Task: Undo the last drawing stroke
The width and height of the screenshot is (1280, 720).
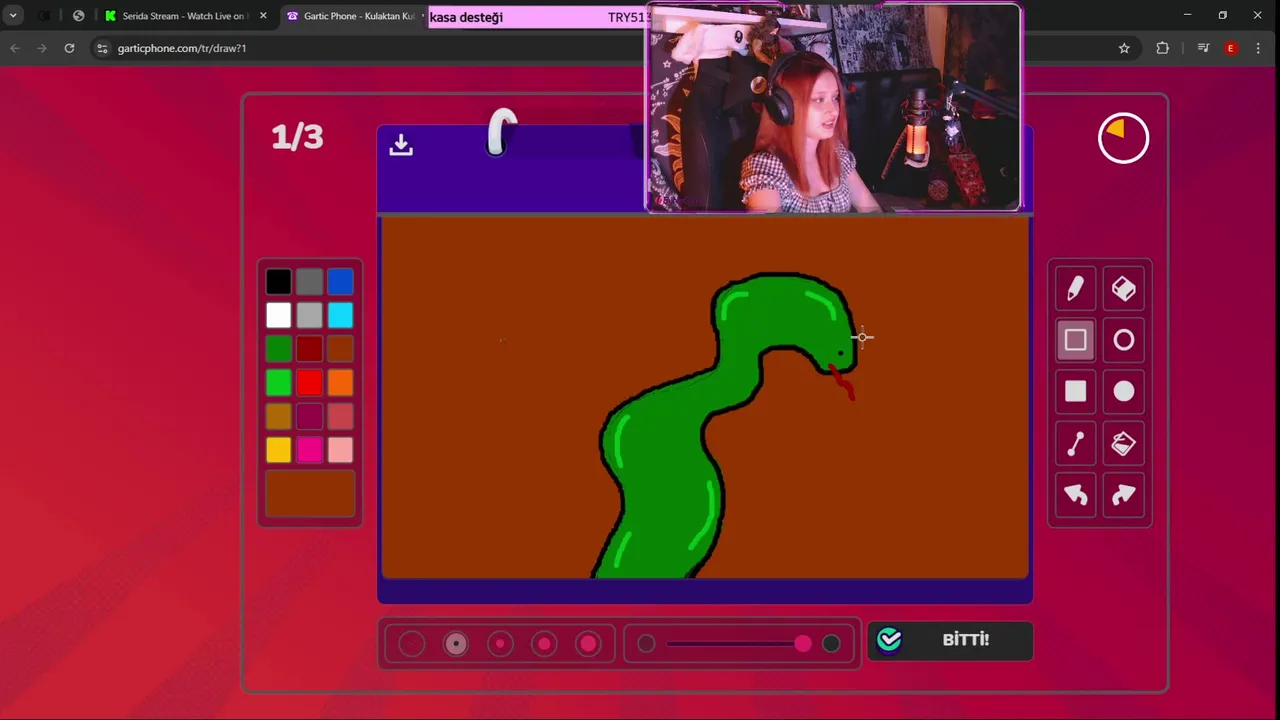Action: 1075,494
